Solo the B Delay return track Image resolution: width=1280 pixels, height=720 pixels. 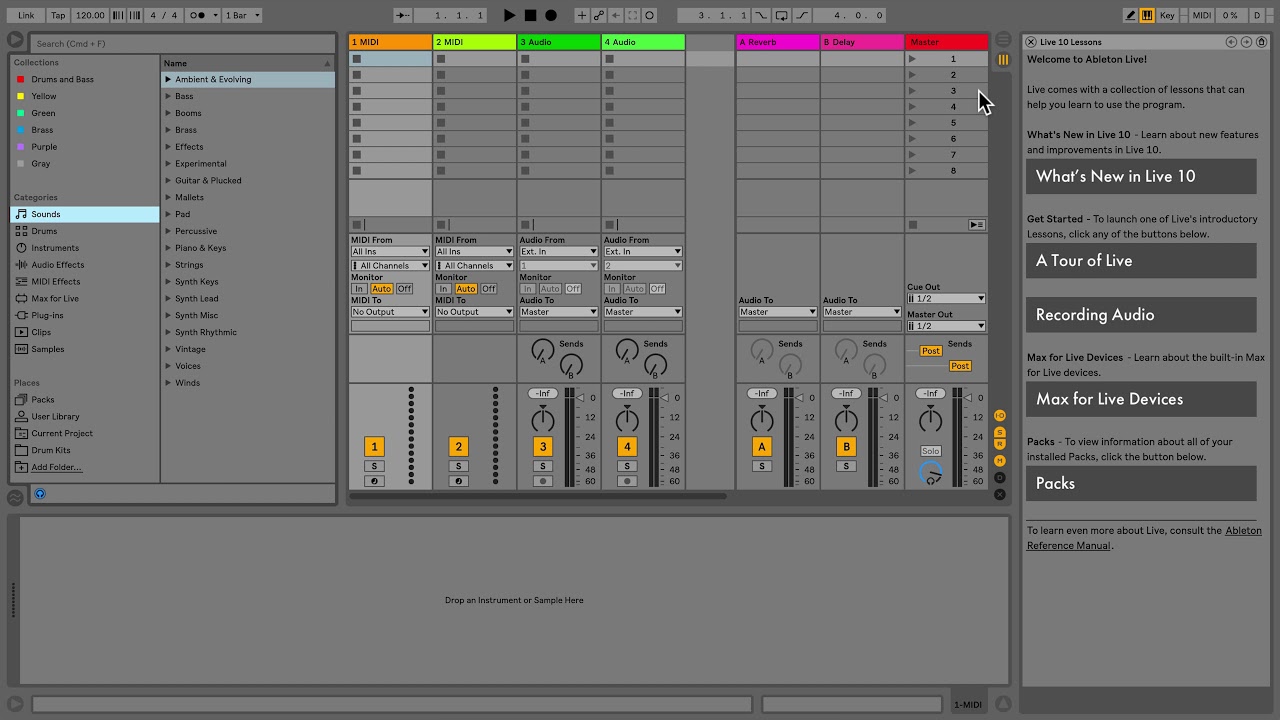(846, 466)
